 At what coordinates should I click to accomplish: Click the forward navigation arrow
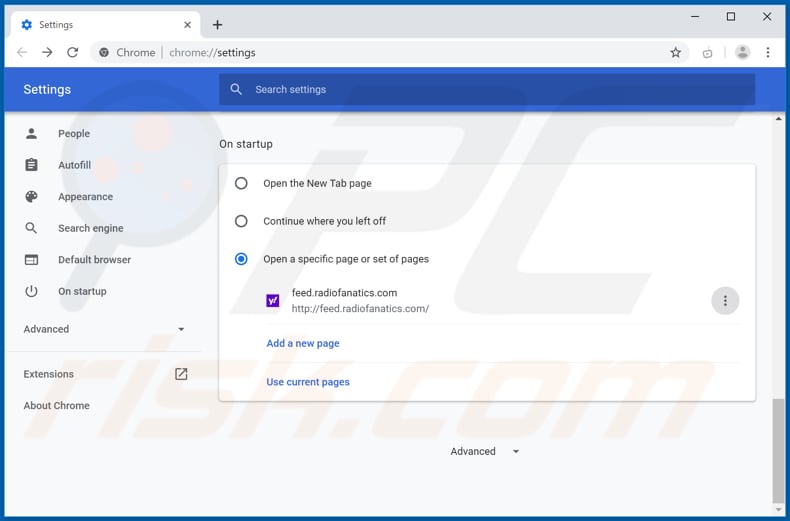tap(47, 52)
